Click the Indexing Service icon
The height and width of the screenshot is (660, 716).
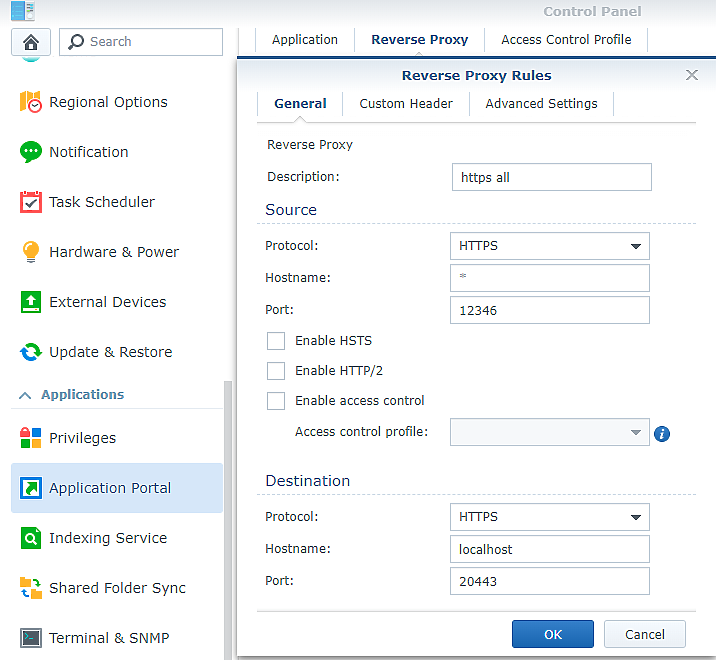click(x=31, y=538)
